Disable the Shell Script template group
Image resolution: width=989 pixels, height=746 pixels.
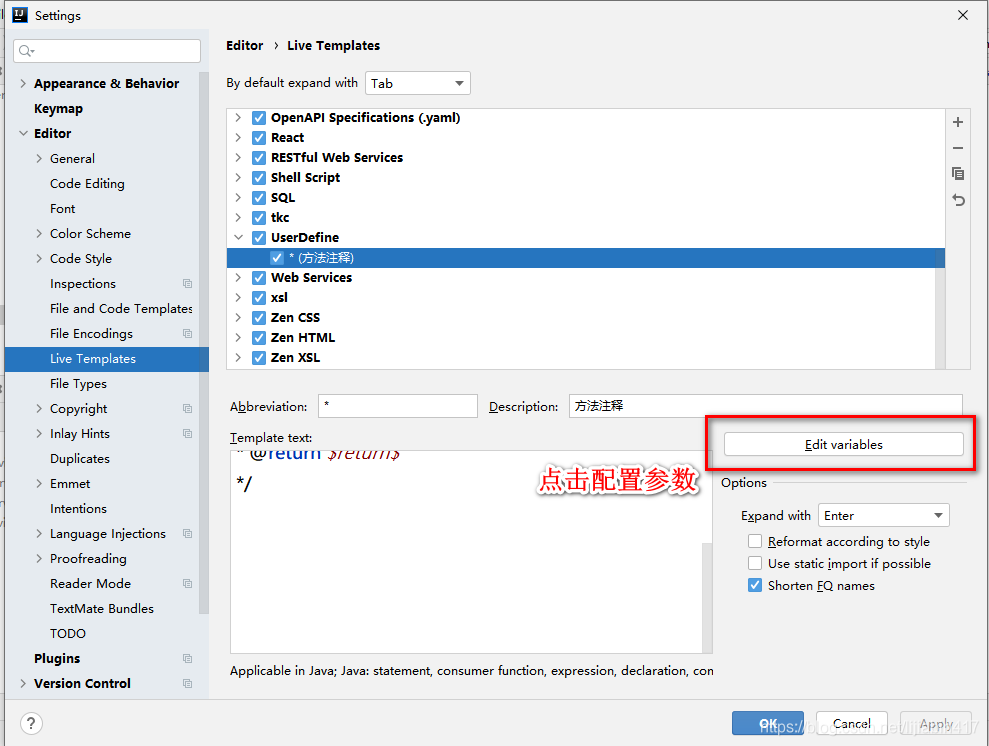(x=259, y=178)
